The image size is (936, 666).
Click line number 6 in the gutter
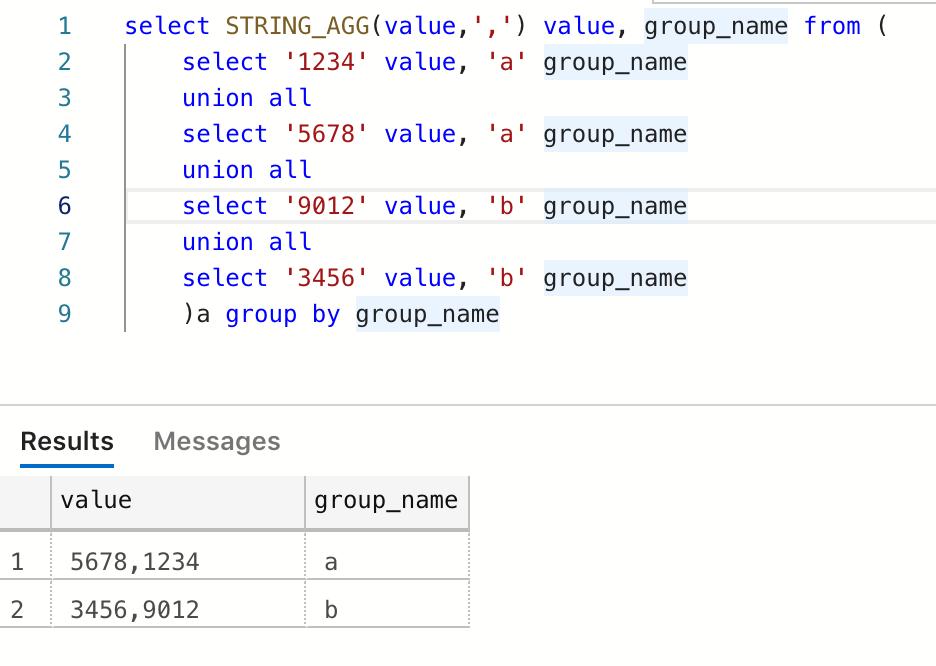[x=64, y=206]
